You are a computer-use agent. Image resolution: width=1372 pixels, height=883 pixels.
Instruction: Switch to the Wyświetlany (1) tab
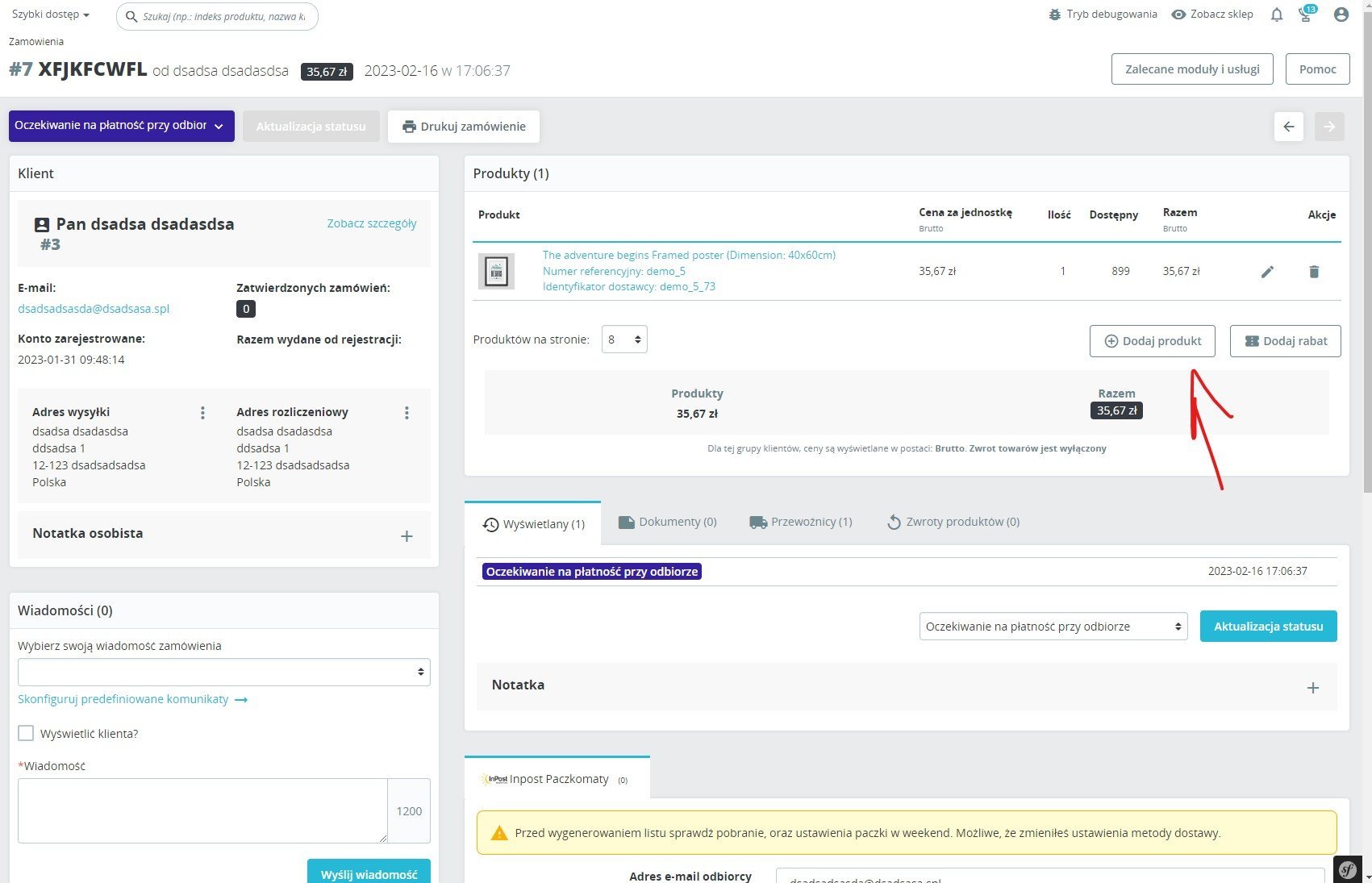(x=533, y=524)
